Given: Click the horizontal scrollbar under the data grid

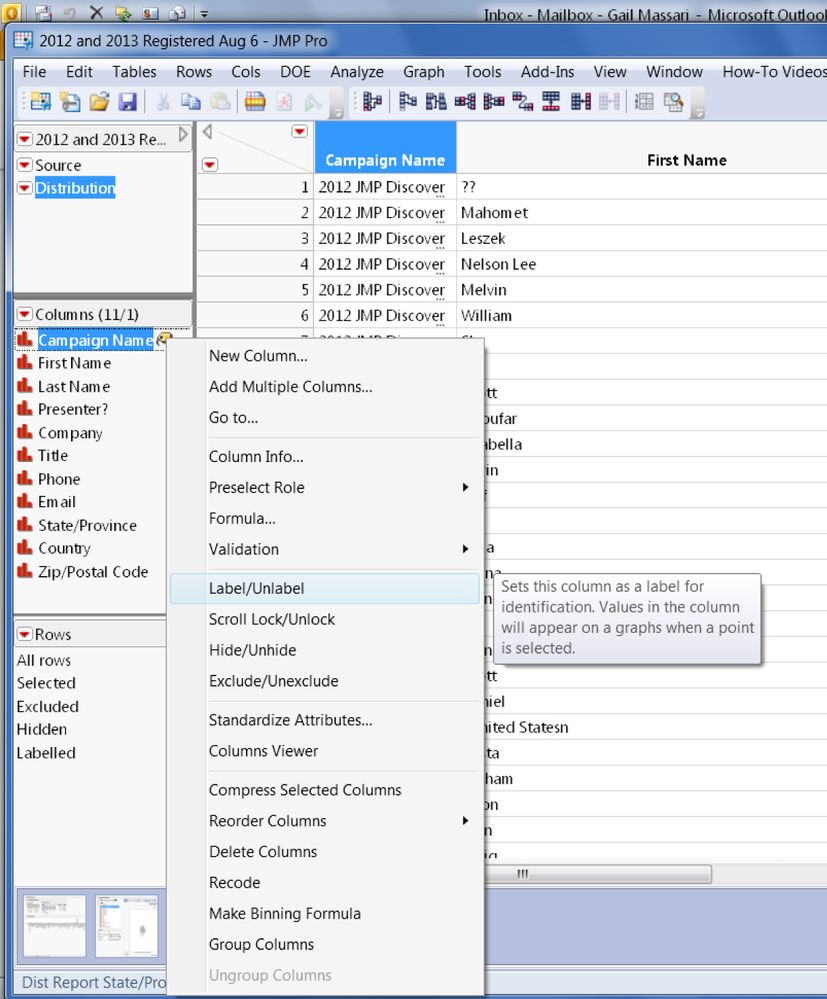Looking at the screenshot, I should point(598,874).
